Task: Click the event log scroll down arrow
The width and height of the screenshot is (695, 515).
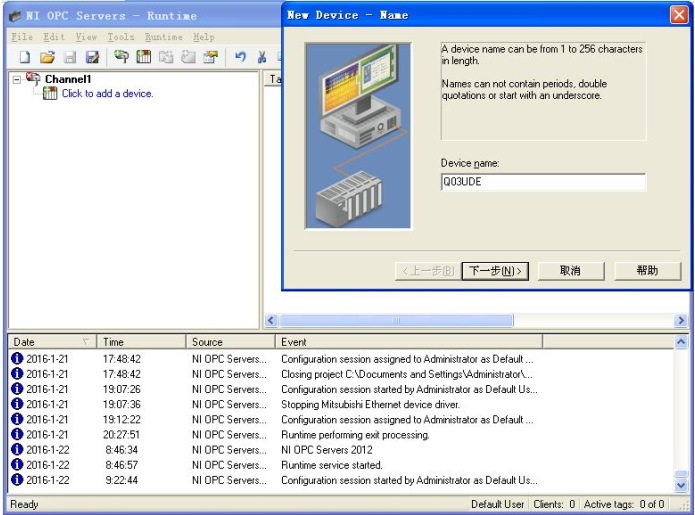Action: click(x=681, y=485)
